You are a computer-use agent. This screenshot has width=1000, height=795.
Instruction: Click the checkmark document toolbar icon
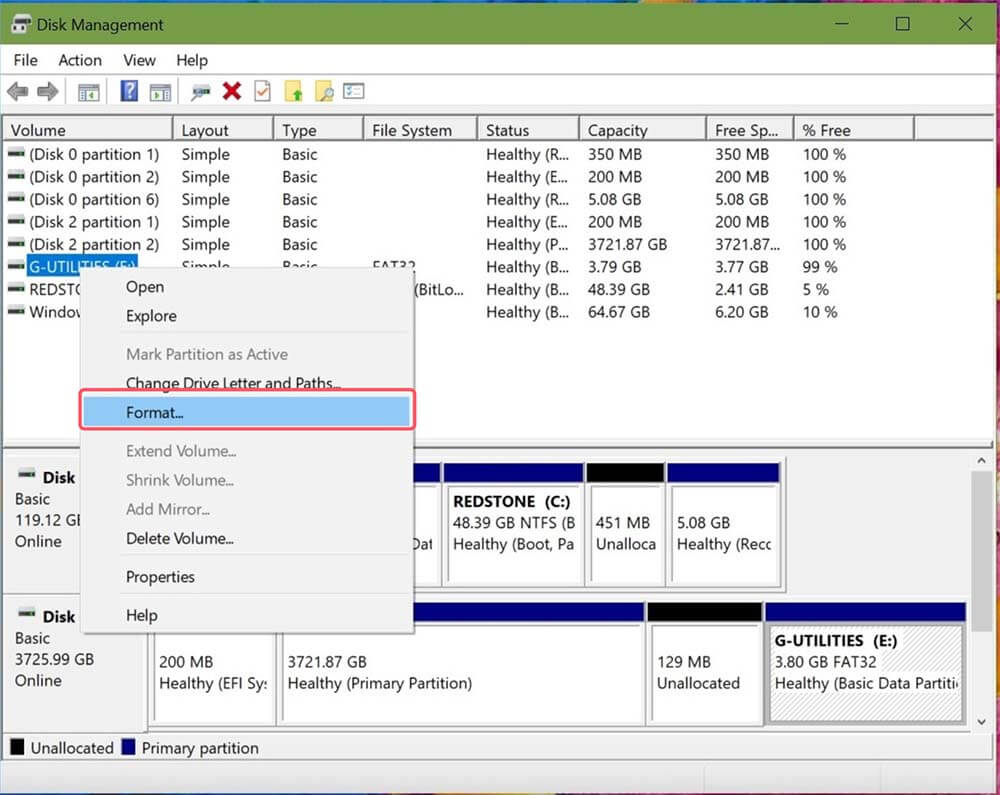point(262,91)
